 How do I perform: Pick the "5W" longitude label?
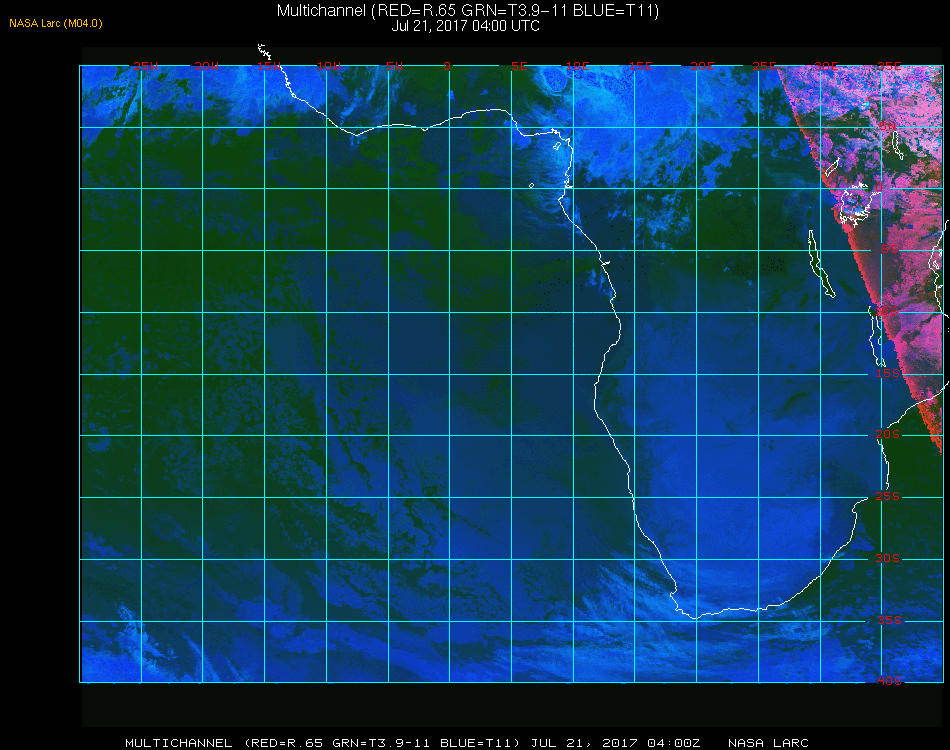[394, 66]
